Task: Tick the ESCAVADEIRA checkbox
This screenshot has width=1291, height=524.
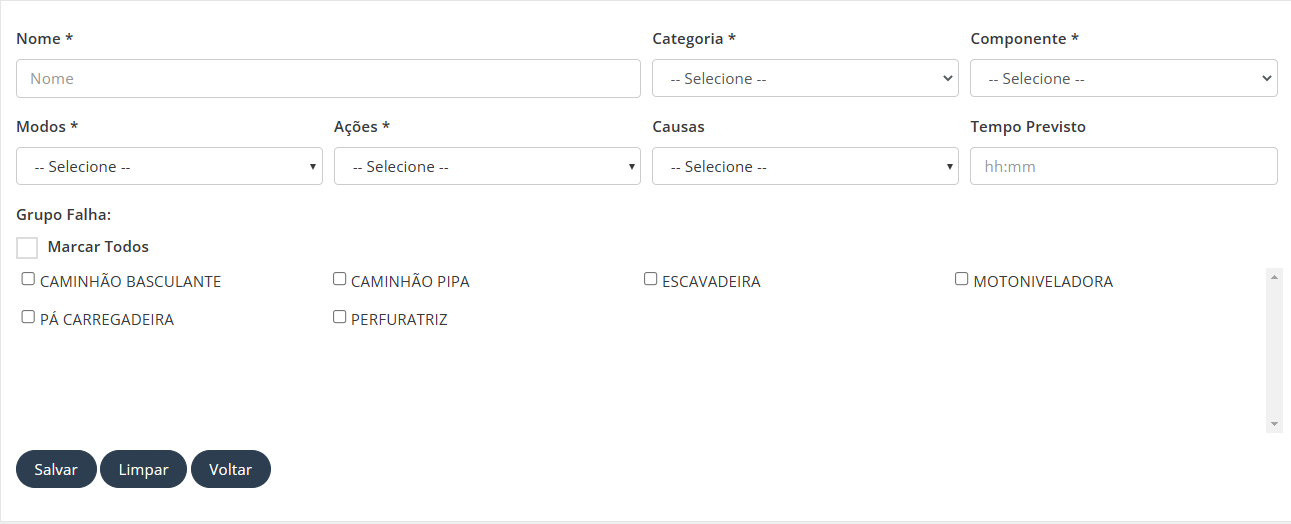Action: pos(650,279)
